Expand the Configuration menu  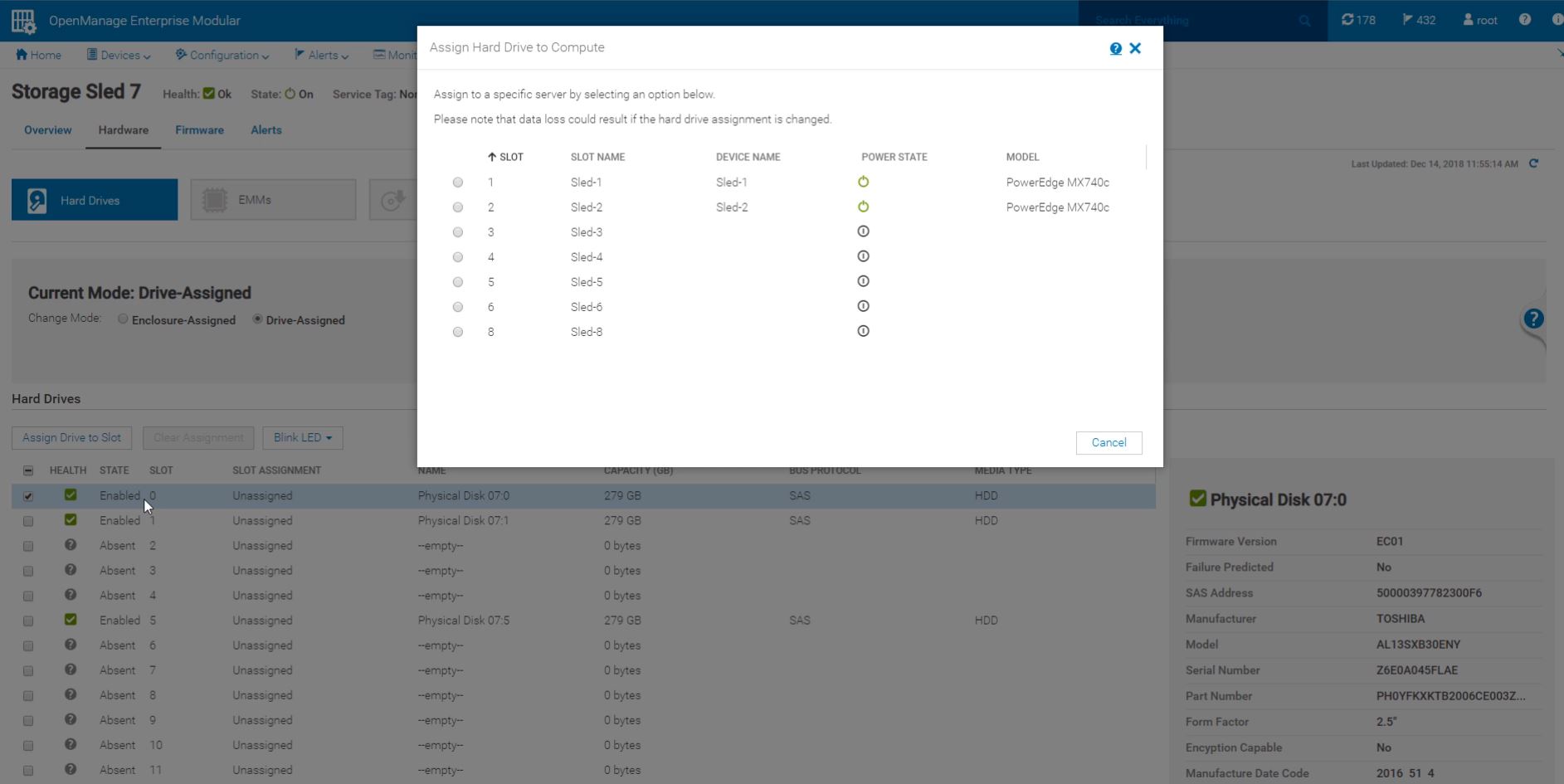pos(222,55)
